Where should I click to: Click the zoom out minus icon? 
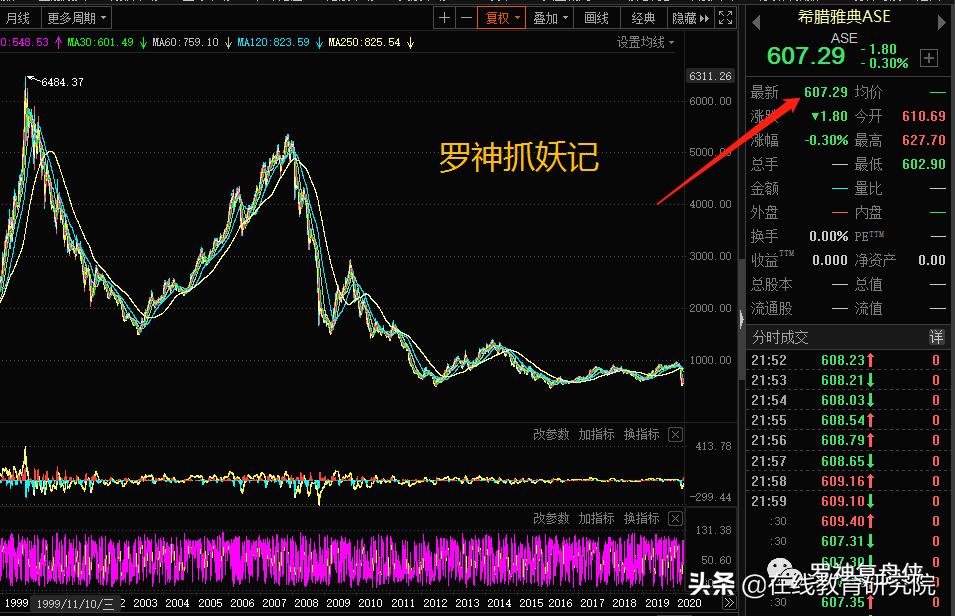click(x=466, y=17)
